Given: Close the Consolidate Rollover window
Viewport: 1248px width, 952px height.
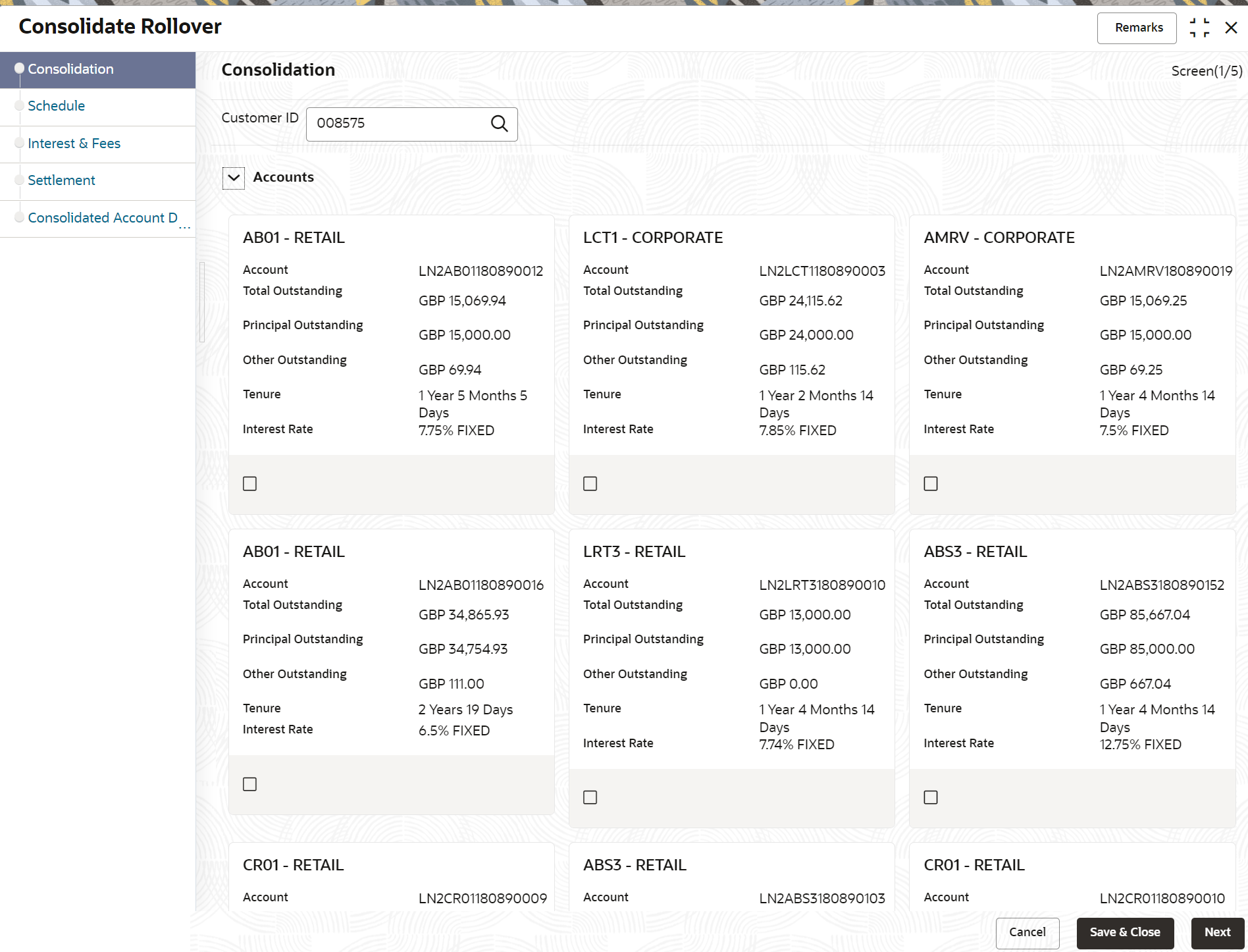Looking at the screenshot, I should [x=1231, y=28].
